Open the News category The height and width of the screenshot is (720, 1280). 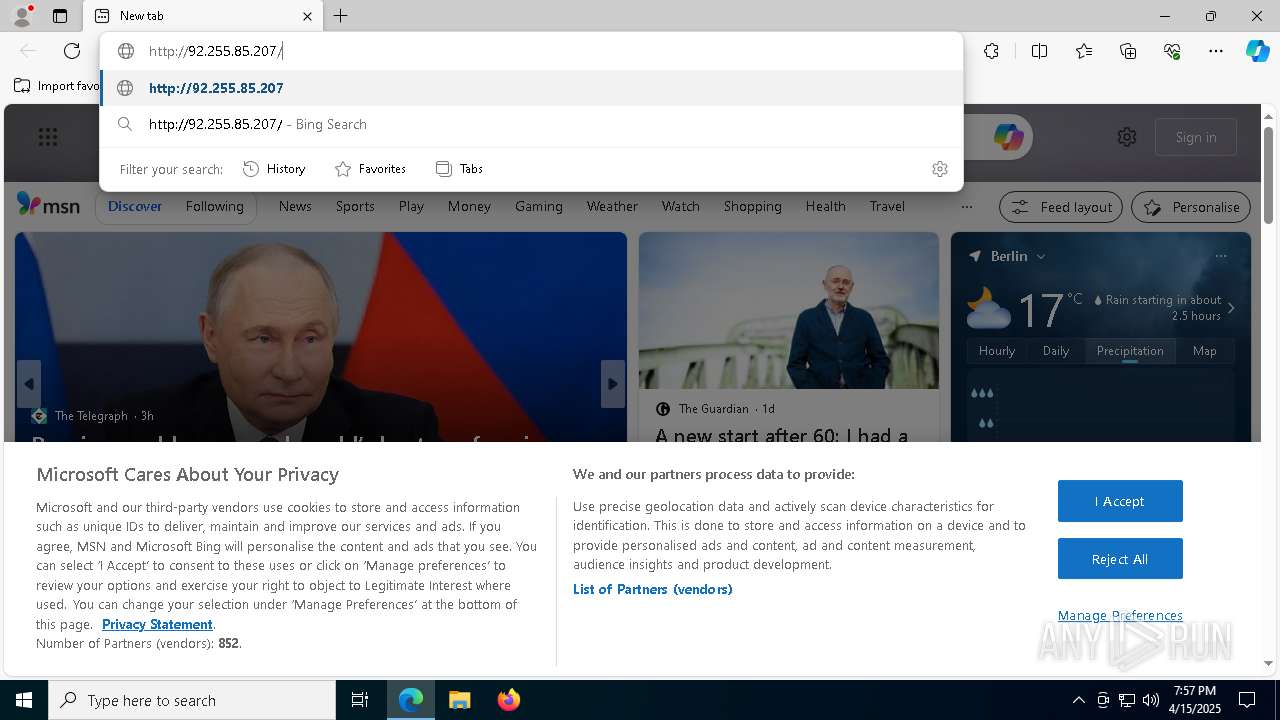point(295,206)
